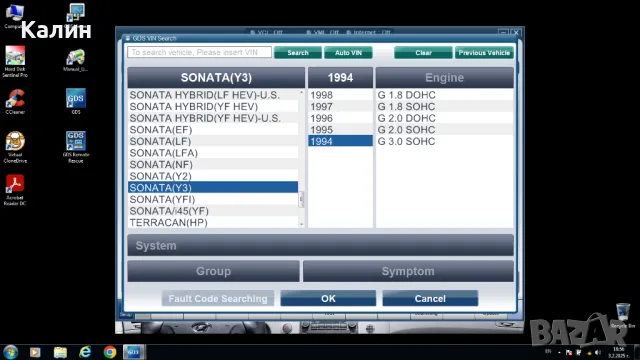Screen dimensions: 640x360
Task: Click the Auto VIN button
Action: point(348,53)
